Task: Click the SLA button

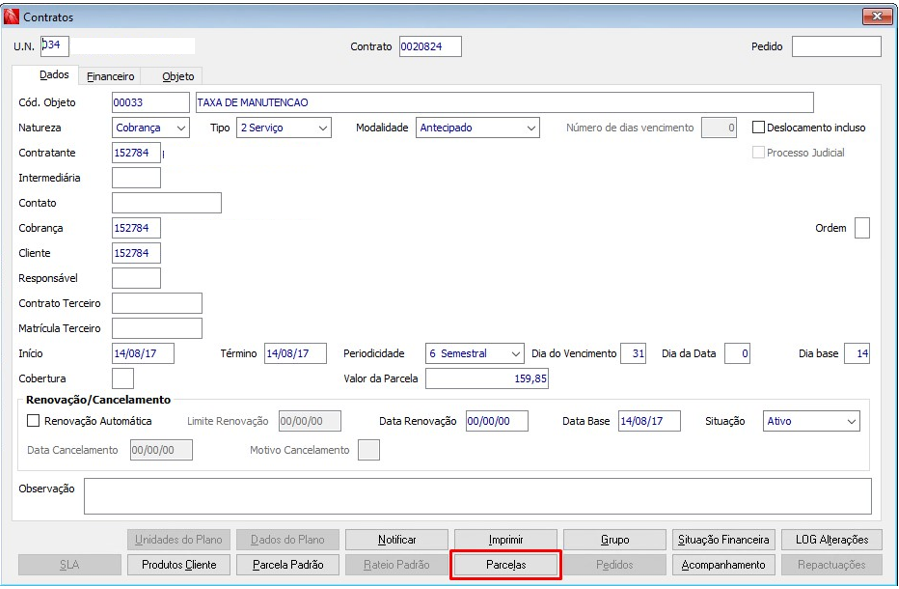Action: pyautogui.click(x=69, y=565)
